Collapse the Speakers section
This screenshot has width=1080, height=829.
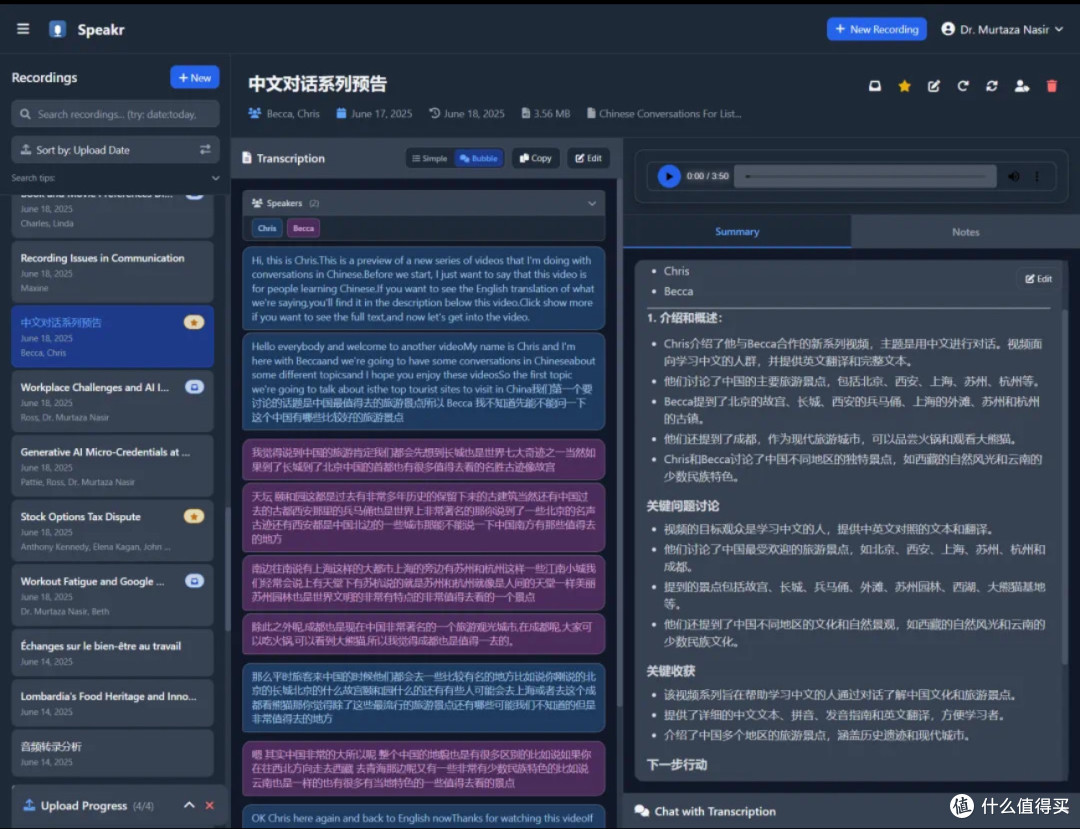point(592,203)
